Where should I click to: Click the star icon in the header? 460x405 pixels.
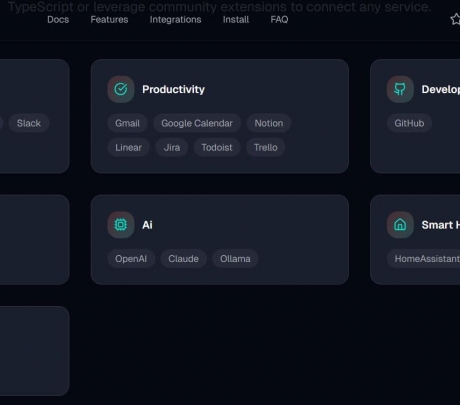point(456,19)
